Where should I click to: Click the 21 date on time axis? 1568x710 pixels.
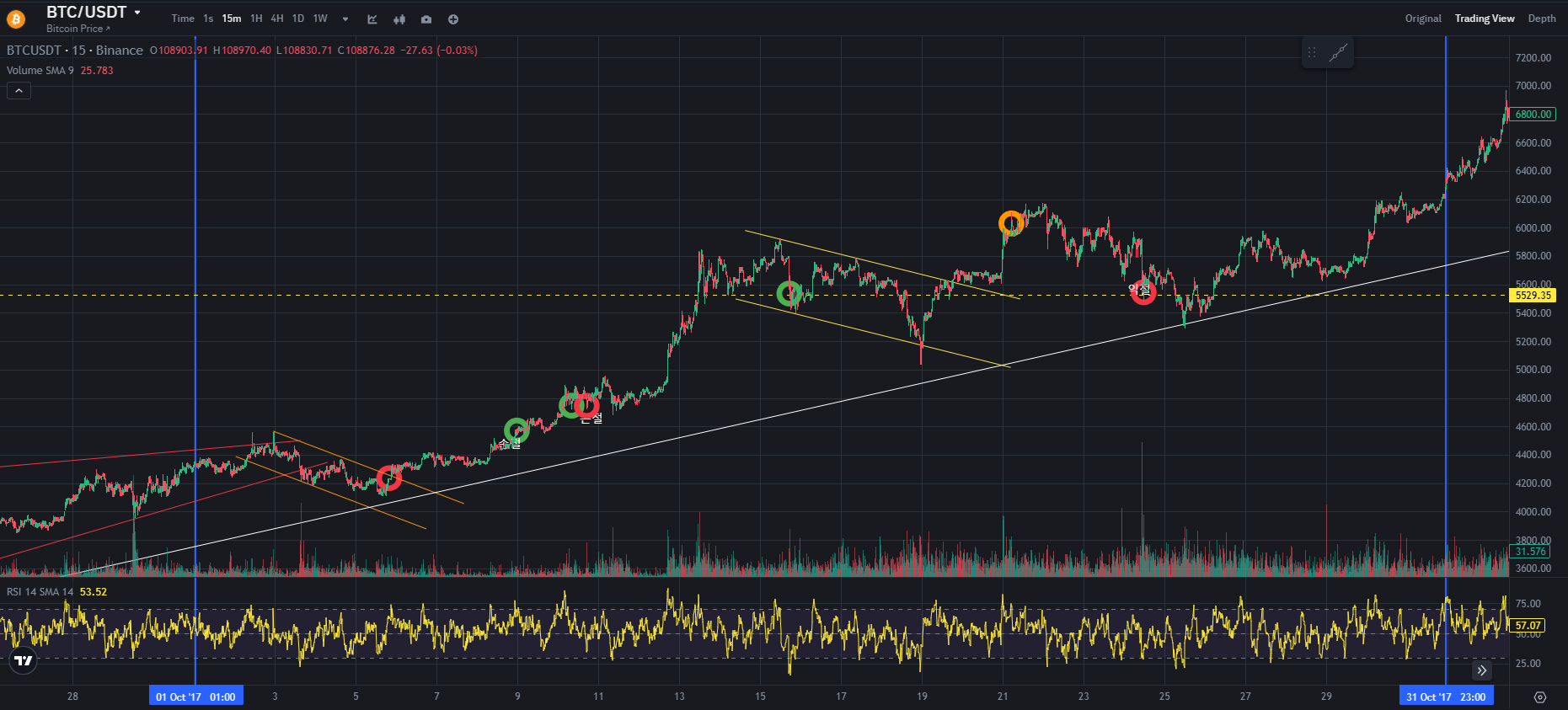1003,697
